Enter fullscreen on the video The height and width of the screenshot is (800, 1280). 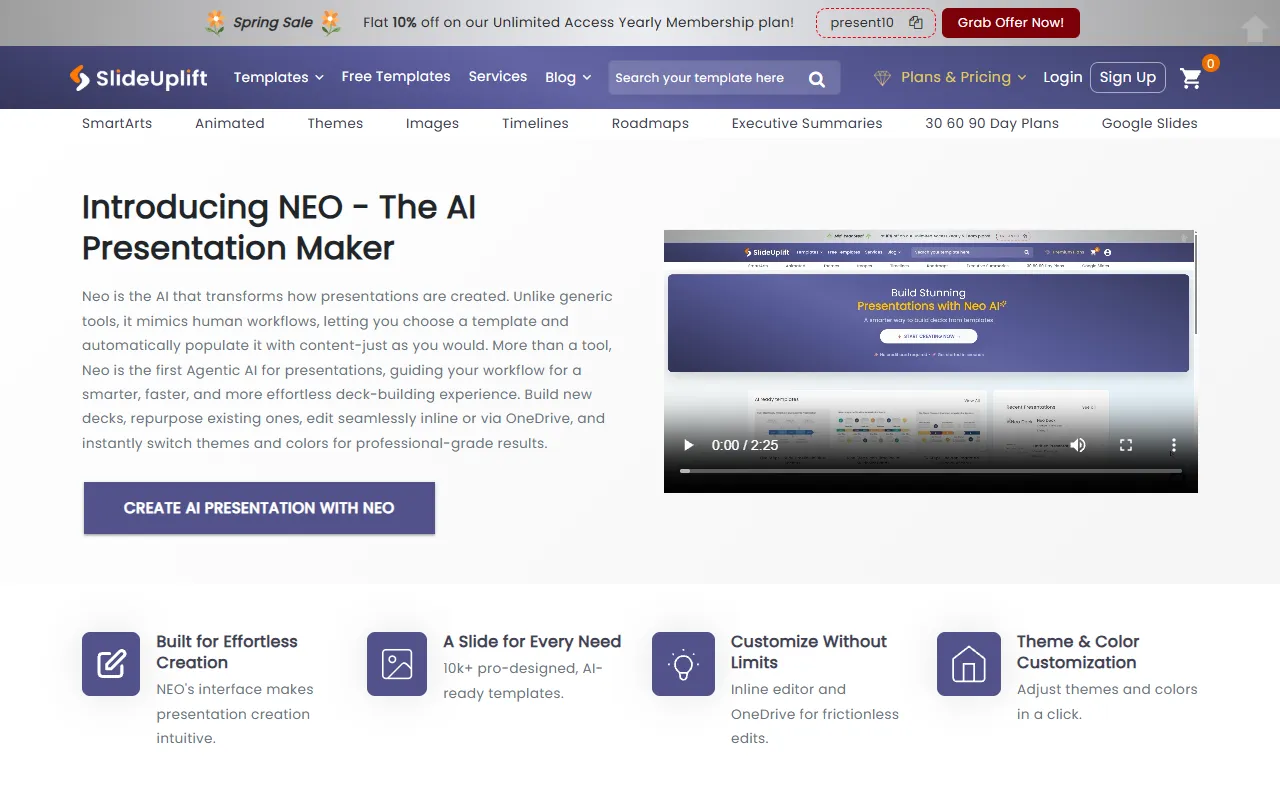1126,445
